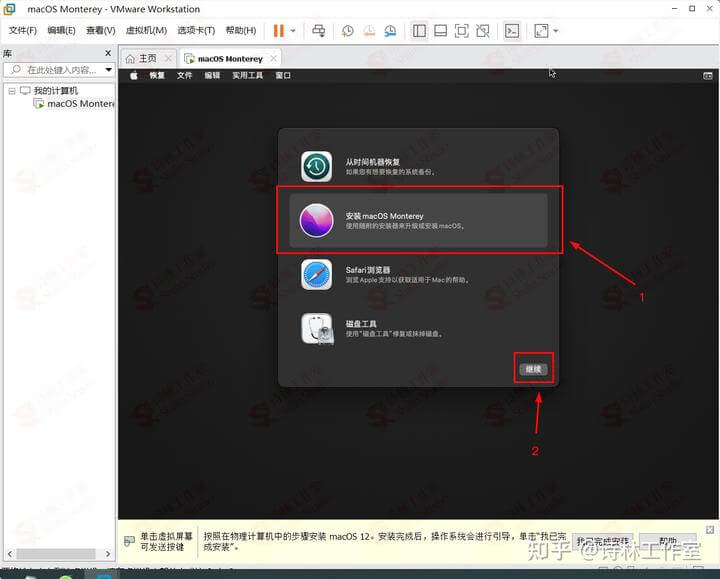Click the VMware Workstation title bar icon
720x579 pixels.
click(9, 9)
